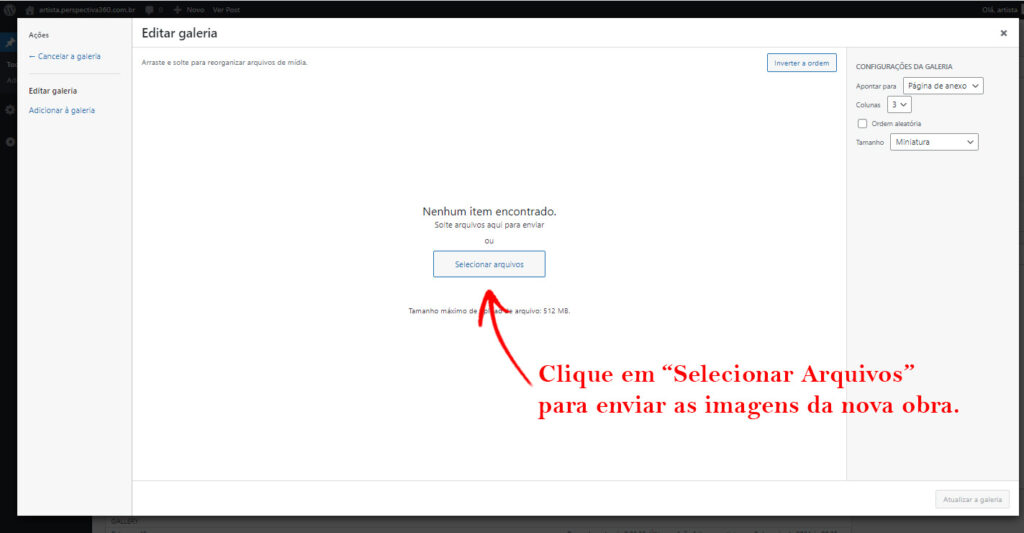
Task: Open the Tamanho Miniatura dropdown
Action: pos(934,142)
